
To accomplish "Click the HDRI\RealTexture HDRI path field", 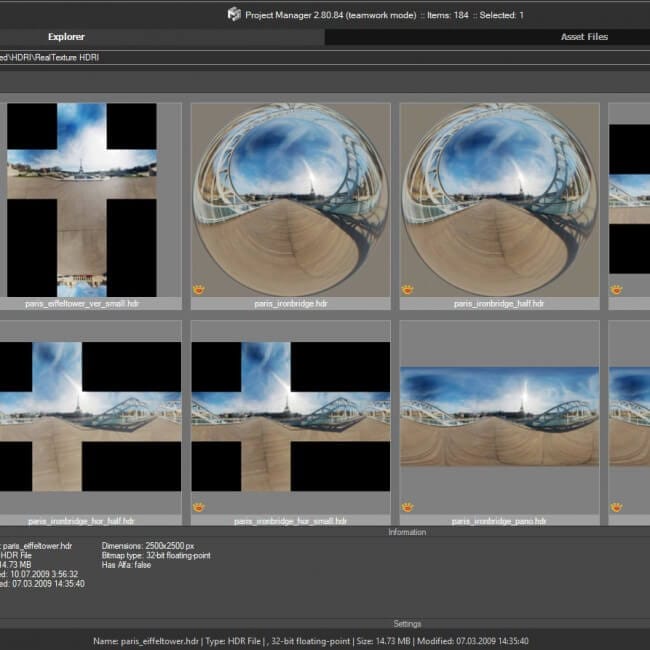I will (325, 58).
